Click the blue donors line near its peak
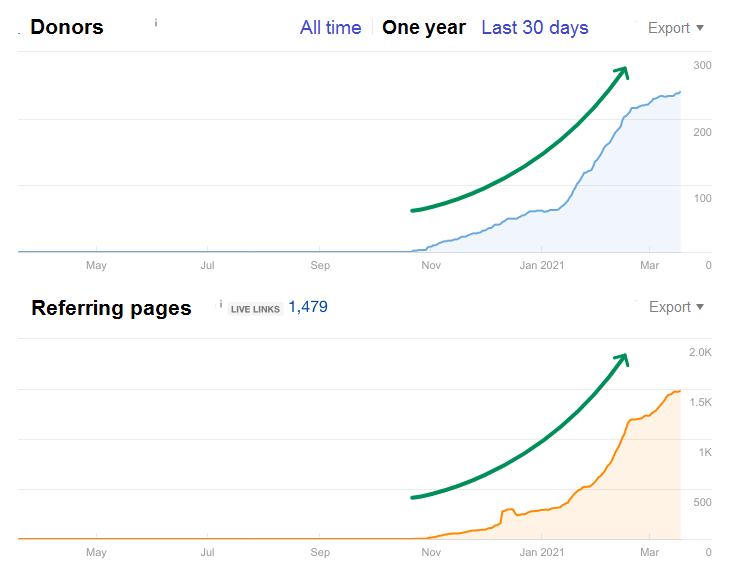This screenshot has width=733, height=572. point(676,93)
